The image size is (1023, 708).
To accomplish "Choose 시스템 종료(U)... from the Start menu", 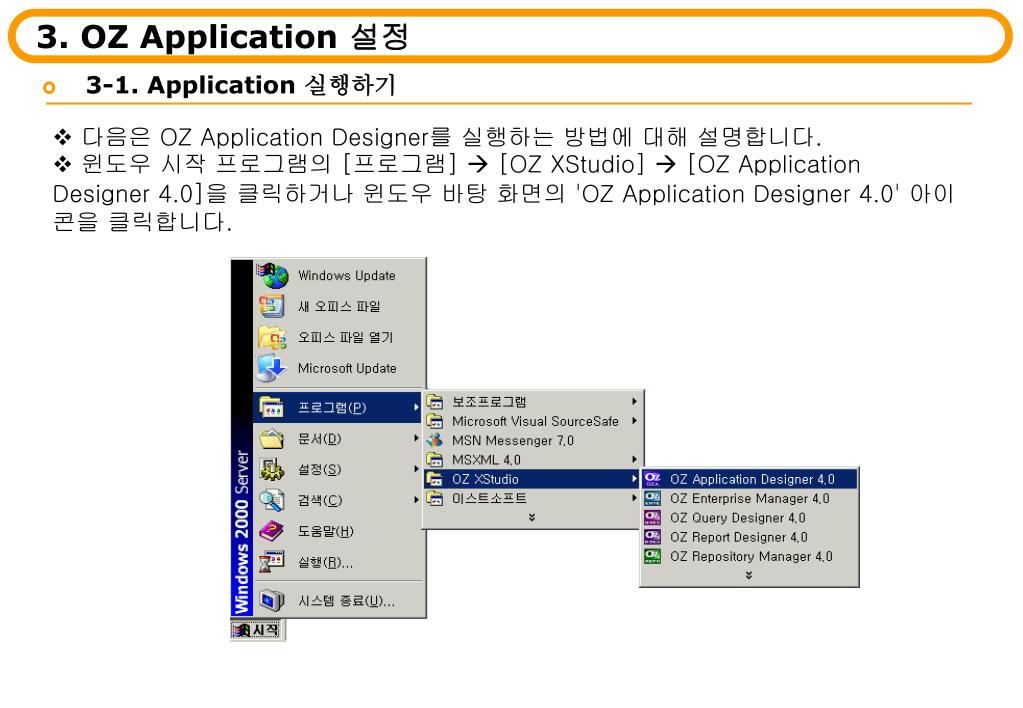I will point(338,600).
